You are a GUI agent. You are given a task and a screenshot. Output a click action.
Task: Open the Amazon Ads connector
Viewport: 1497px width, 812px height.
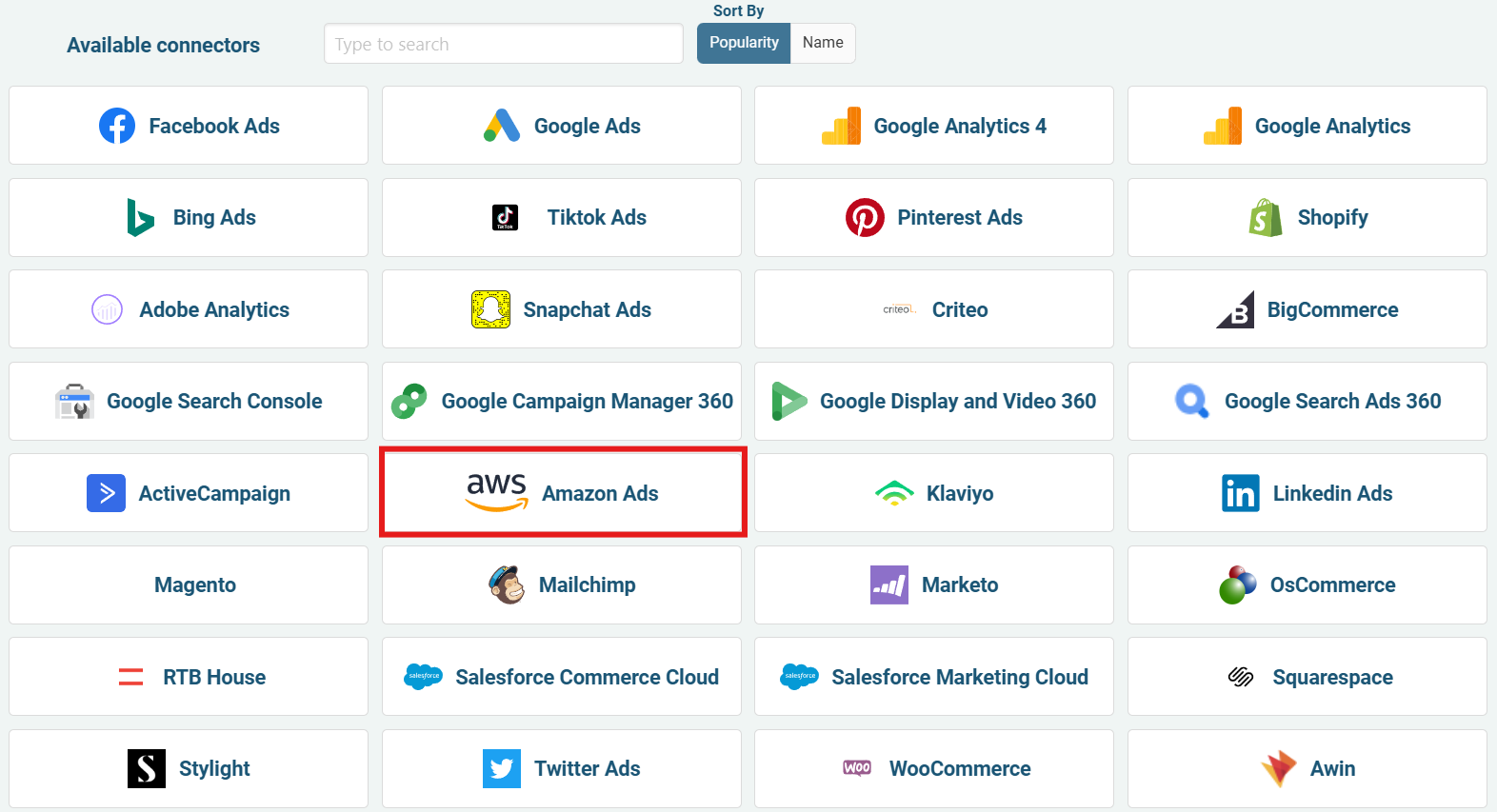point(562,493)
